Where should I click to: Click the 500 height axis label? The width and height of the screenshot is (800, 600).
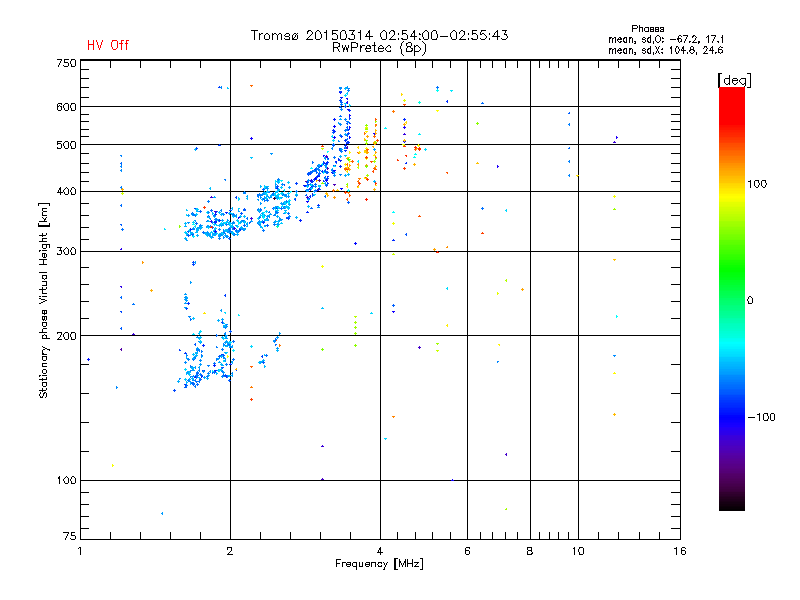(x=66, y=145)
